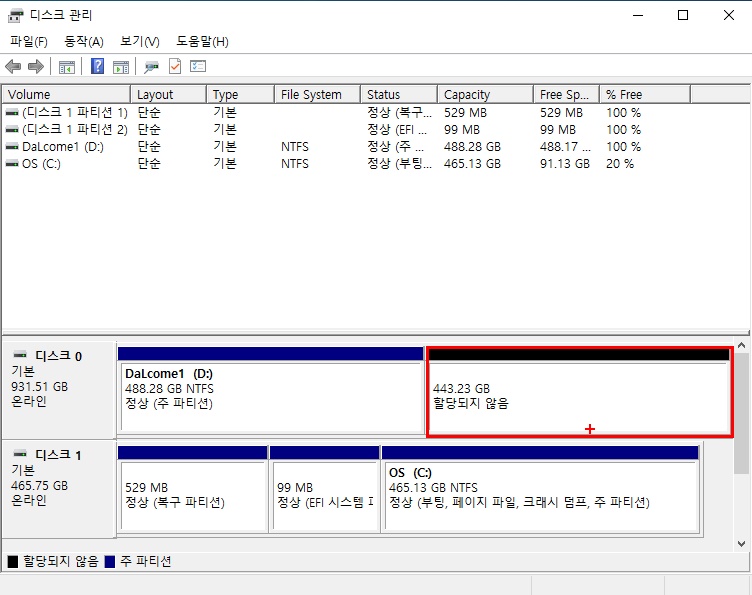The image size is (752, 595).
Task: Sort by the Volume column header
Action: tap(66, 94)
